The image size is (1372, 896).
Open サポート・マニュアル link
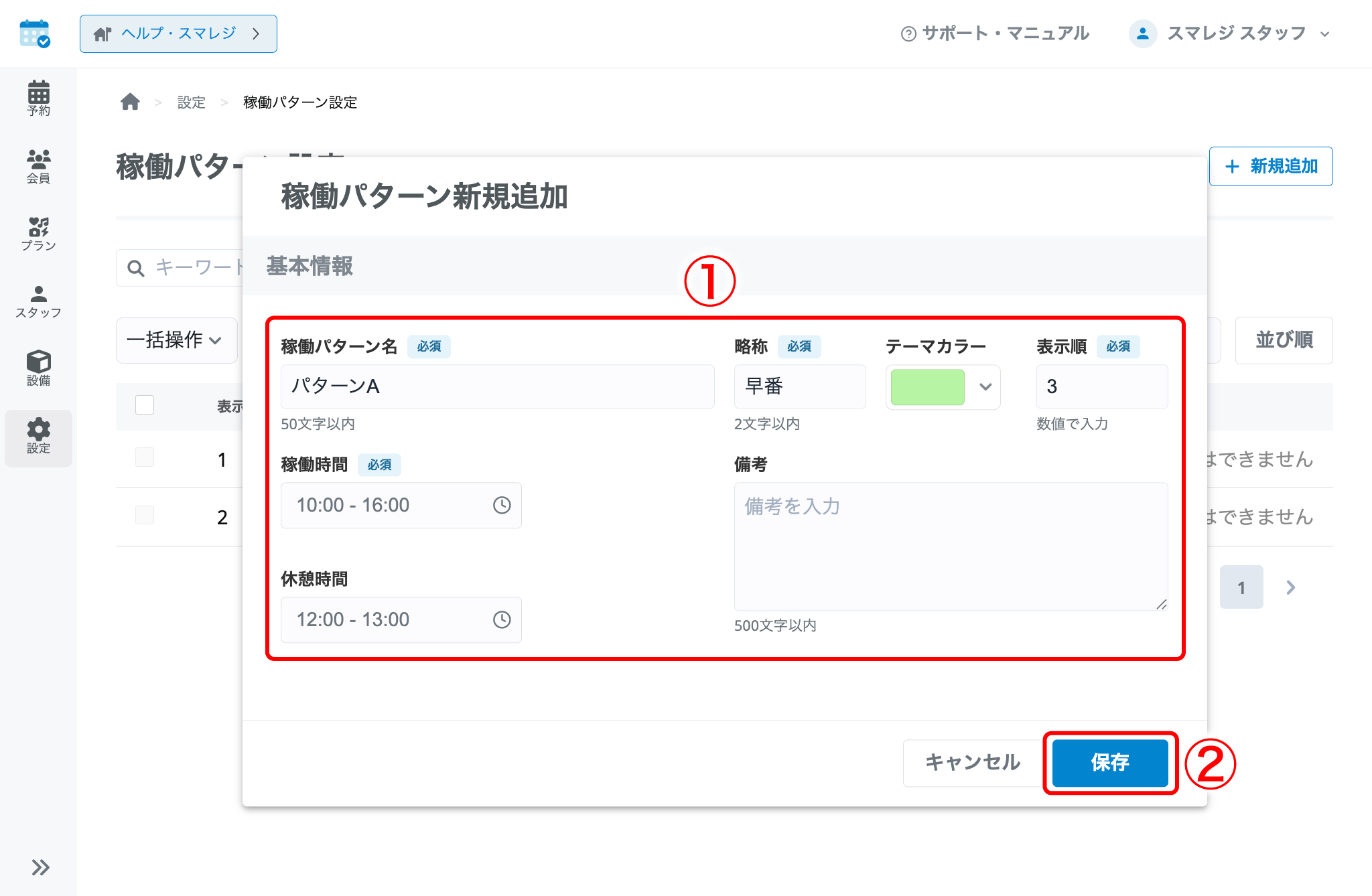coord(996,33)
